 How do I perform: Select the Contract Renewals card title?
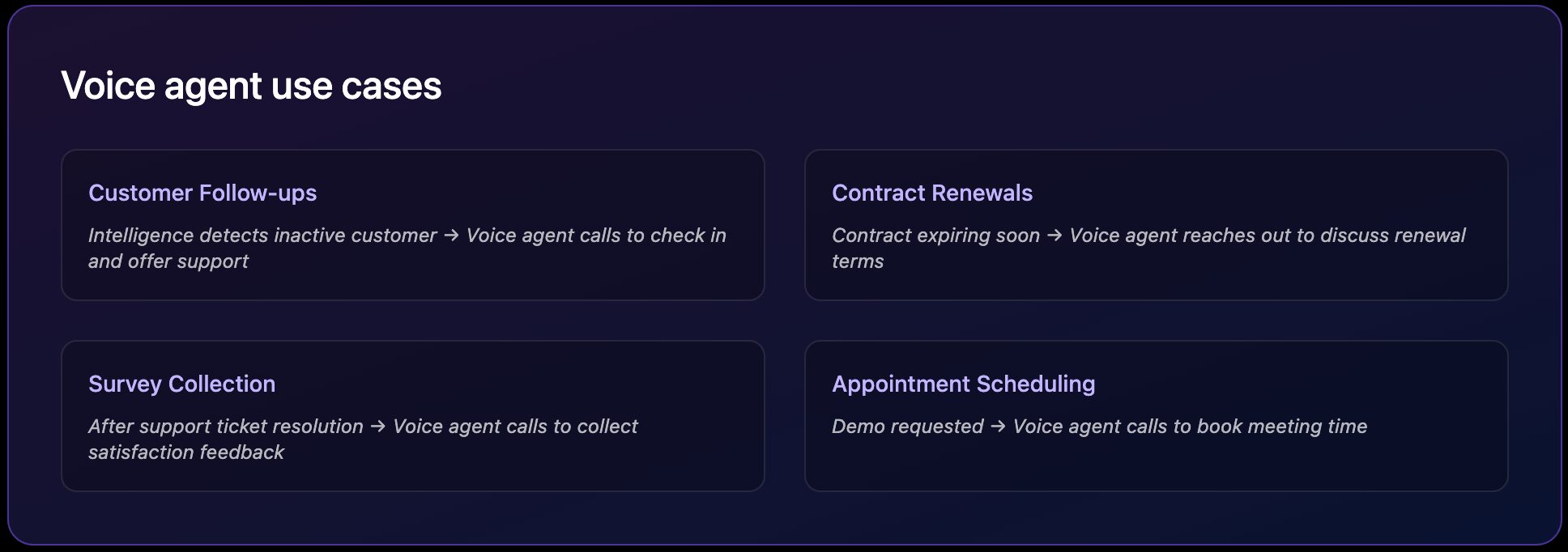(x=932, y=193)
